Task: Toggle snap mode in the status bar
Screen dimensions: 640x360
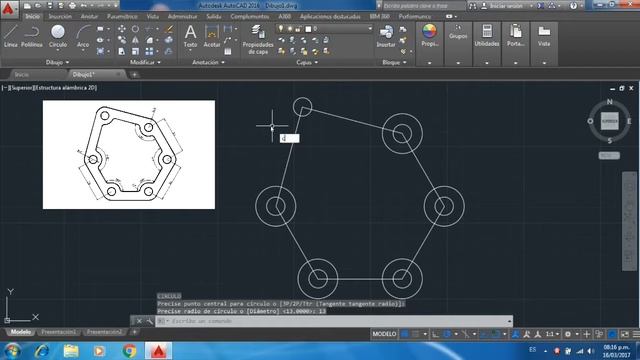Action: (x=416, y=334)
